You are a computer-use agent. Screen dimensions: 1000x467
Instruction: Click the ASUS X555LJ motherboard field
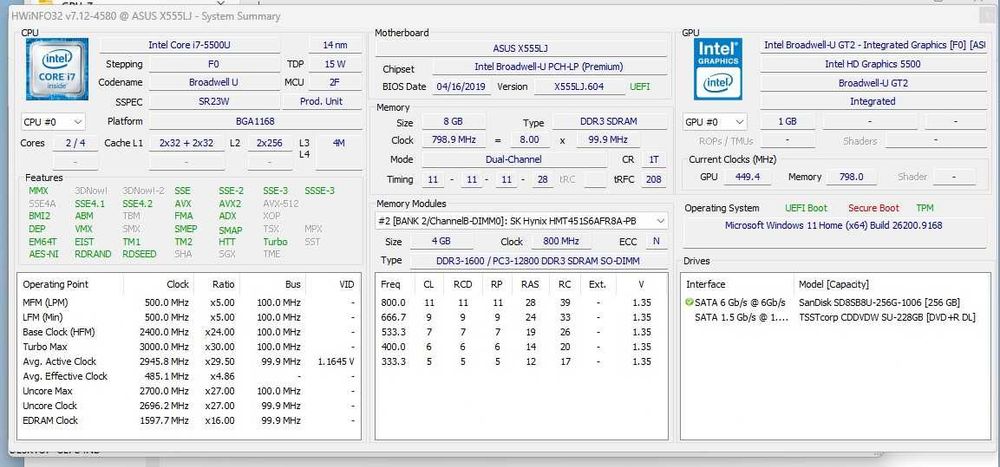click(521, 48)
